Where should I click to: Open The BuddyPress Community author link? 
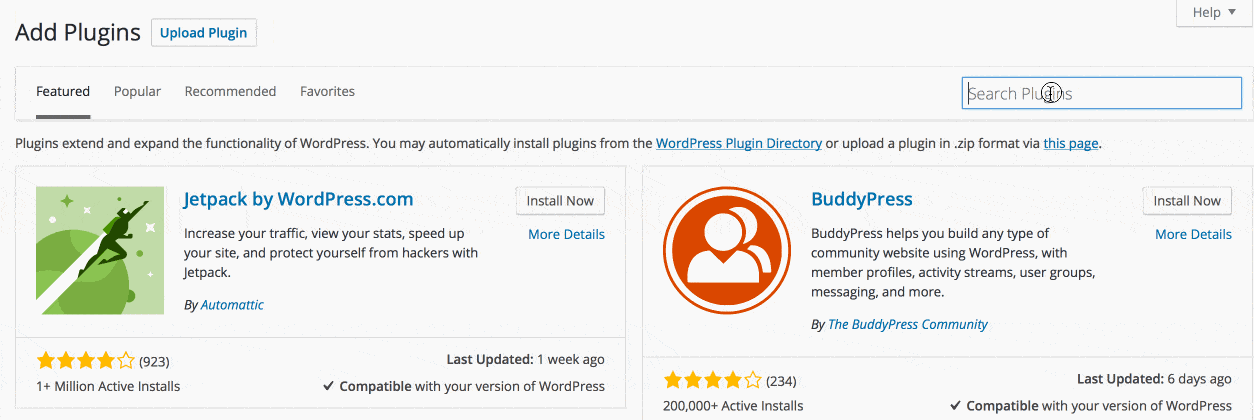pyautogui.click(x=907, y=324)
